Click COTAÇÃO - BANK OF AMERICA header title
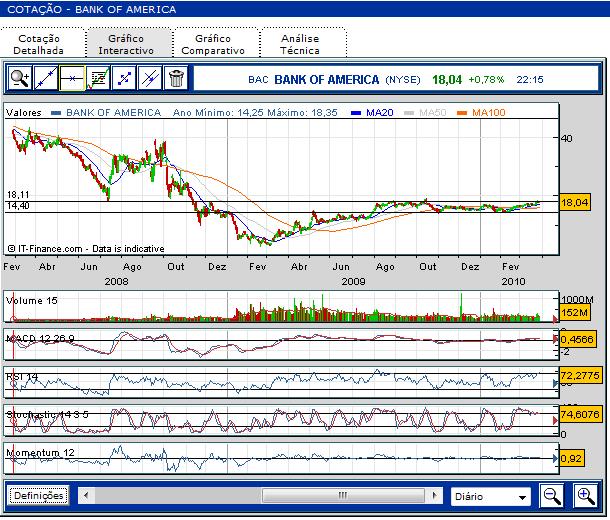The width and height of the screenshot is (610, 520). pyautogui.click(x=91, y=9)
